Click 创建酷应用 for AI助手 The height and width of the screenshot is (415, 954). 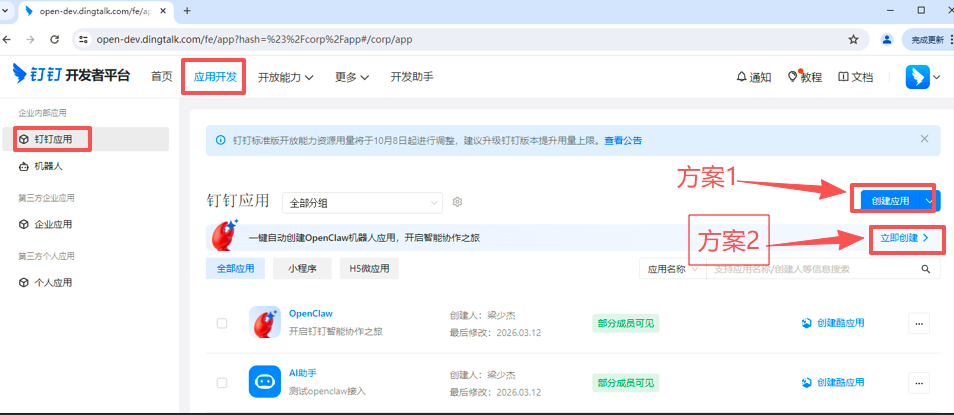click(833, 383)
